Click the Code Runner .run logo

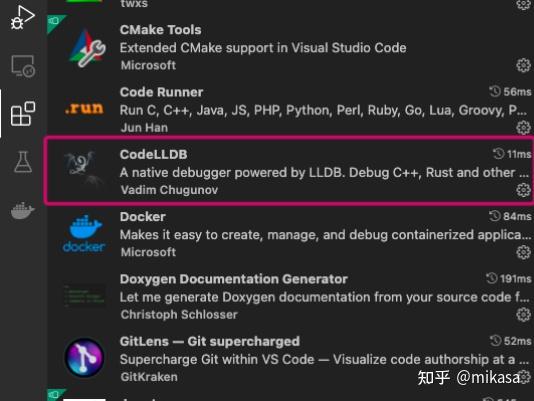(x=84, y=109)
